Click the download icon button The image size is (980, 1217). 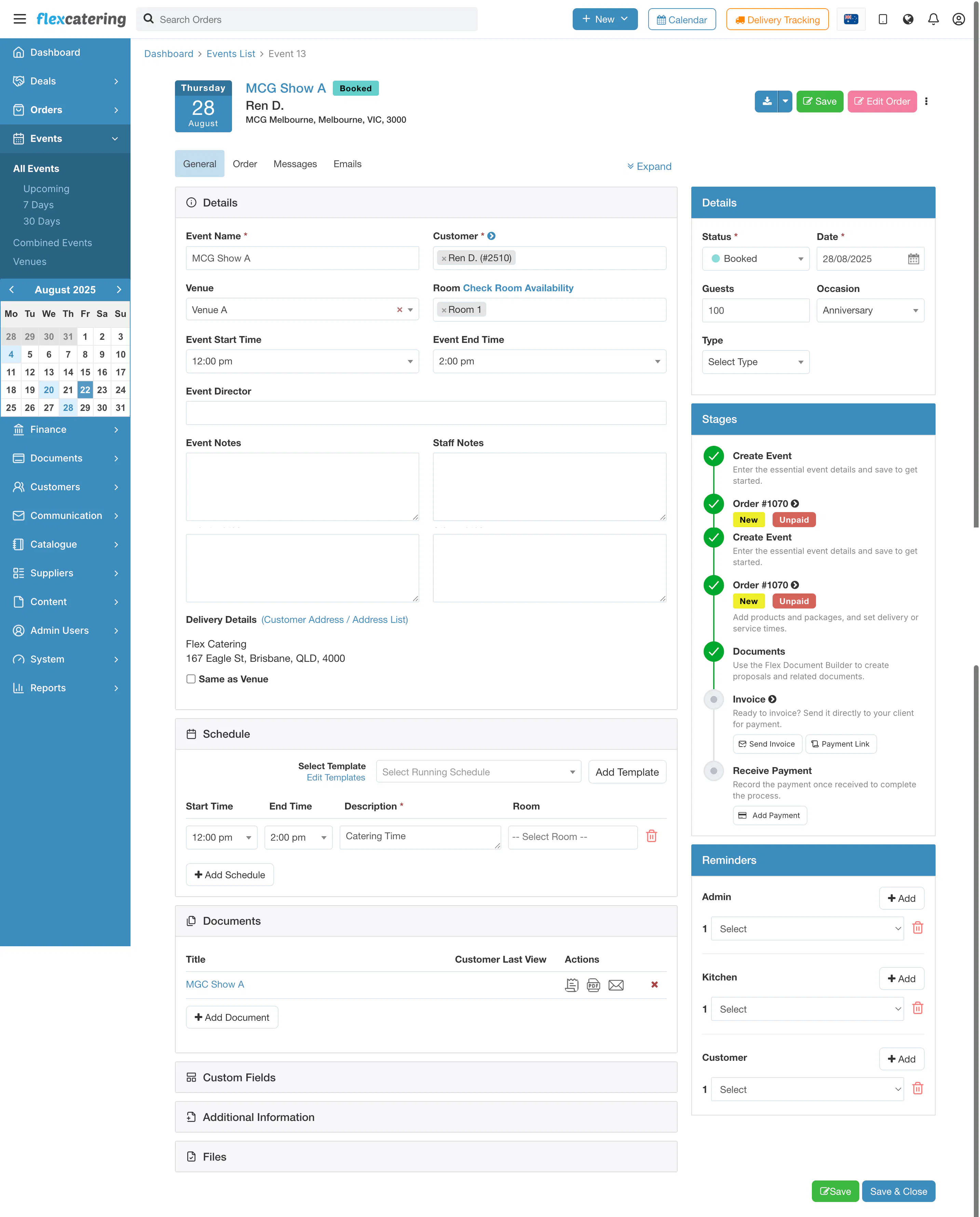click(767, 102)
